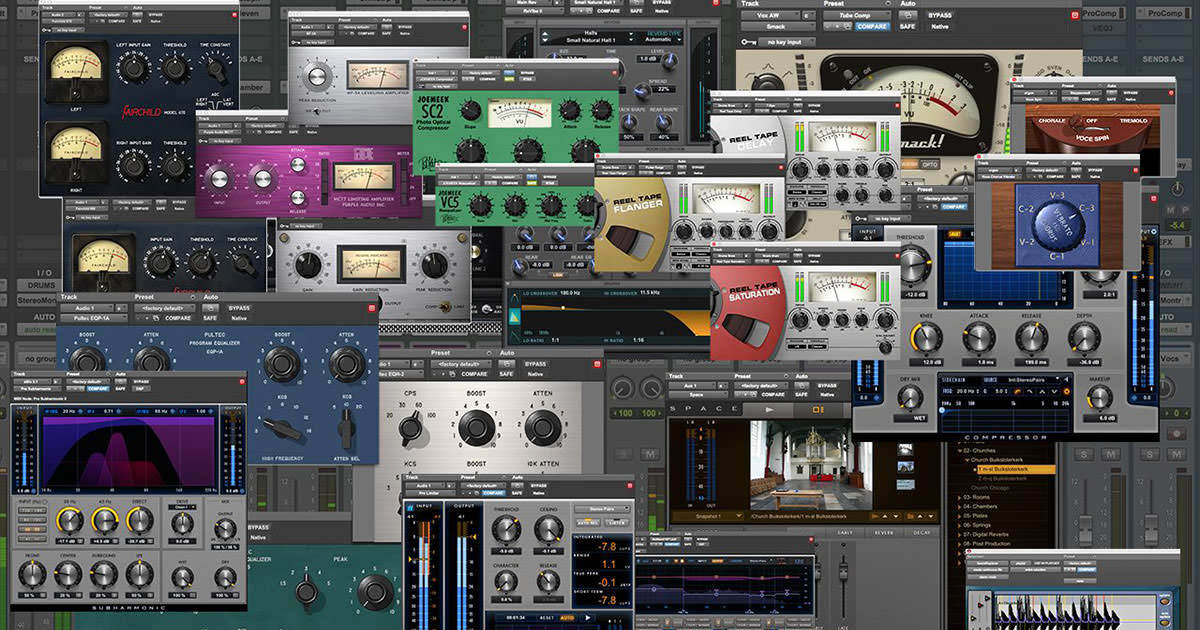Click the play arrow in the Space toolbar
The width and height of the screenshot is (1200, 630).
point(769,410)
